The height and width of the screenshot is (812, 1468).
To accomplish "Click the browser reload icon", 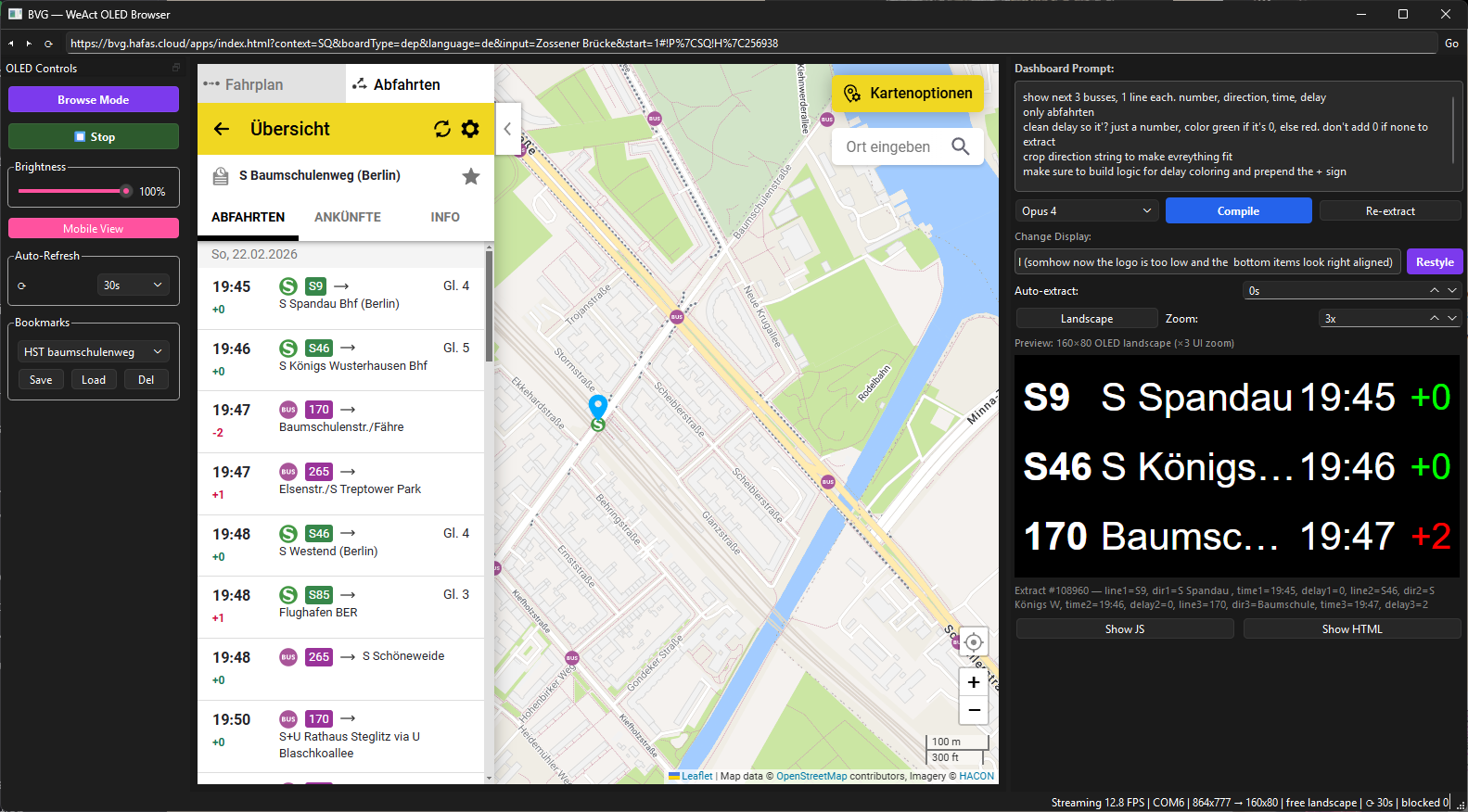I will tap(48, 44).
